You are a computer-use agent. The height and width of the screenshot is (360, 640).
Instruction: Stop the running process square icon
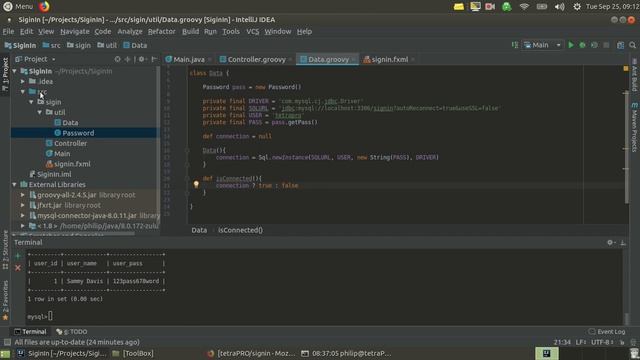[x=606, y=45]
